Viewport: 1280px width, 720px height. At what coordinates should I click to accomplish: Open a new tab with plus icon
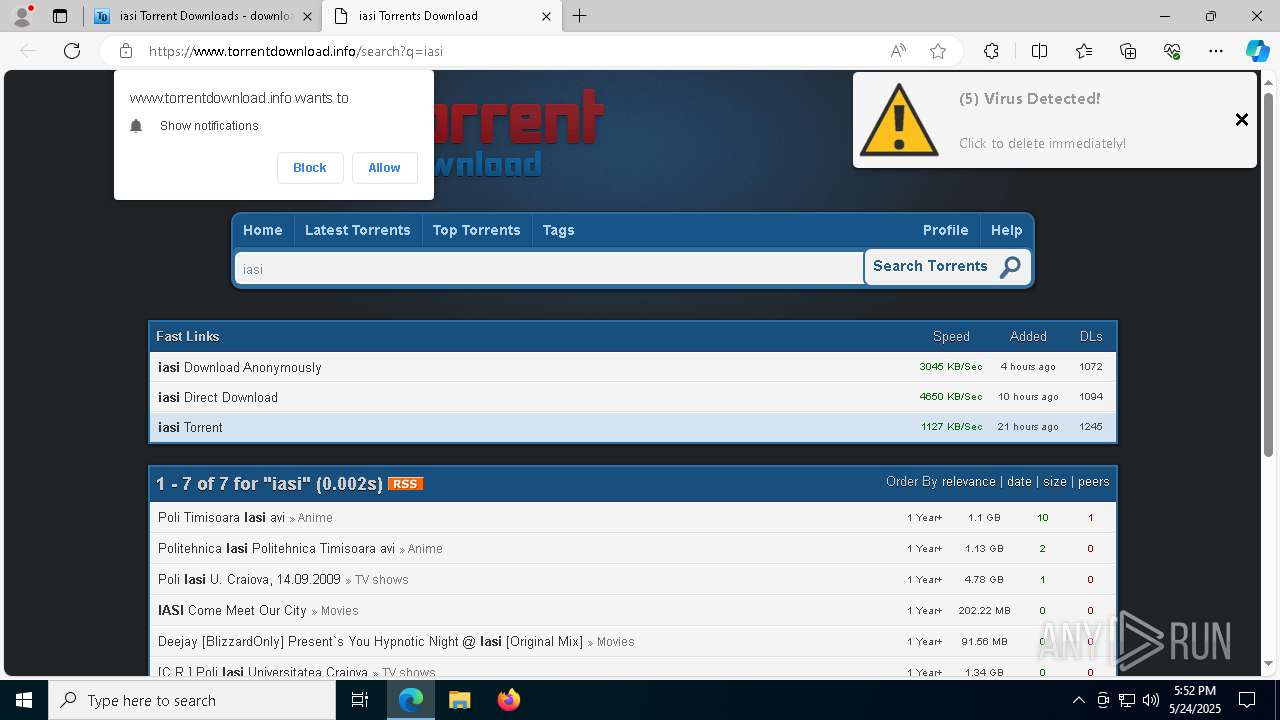[x=580, y=16]
